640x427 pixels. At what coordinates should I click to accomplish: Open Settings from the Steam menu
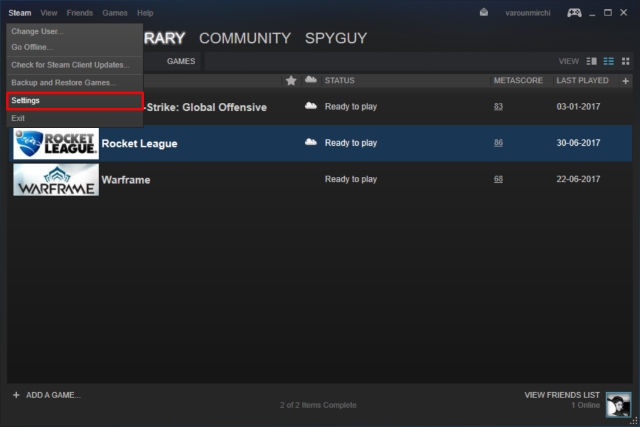(x=75, y=100)
